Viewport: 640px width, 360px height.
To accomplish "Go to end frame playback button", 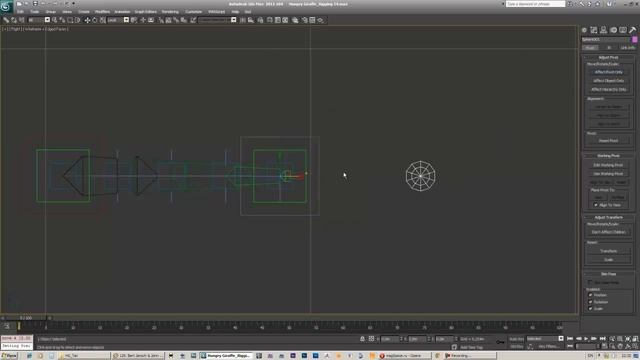I will (602, 339).
